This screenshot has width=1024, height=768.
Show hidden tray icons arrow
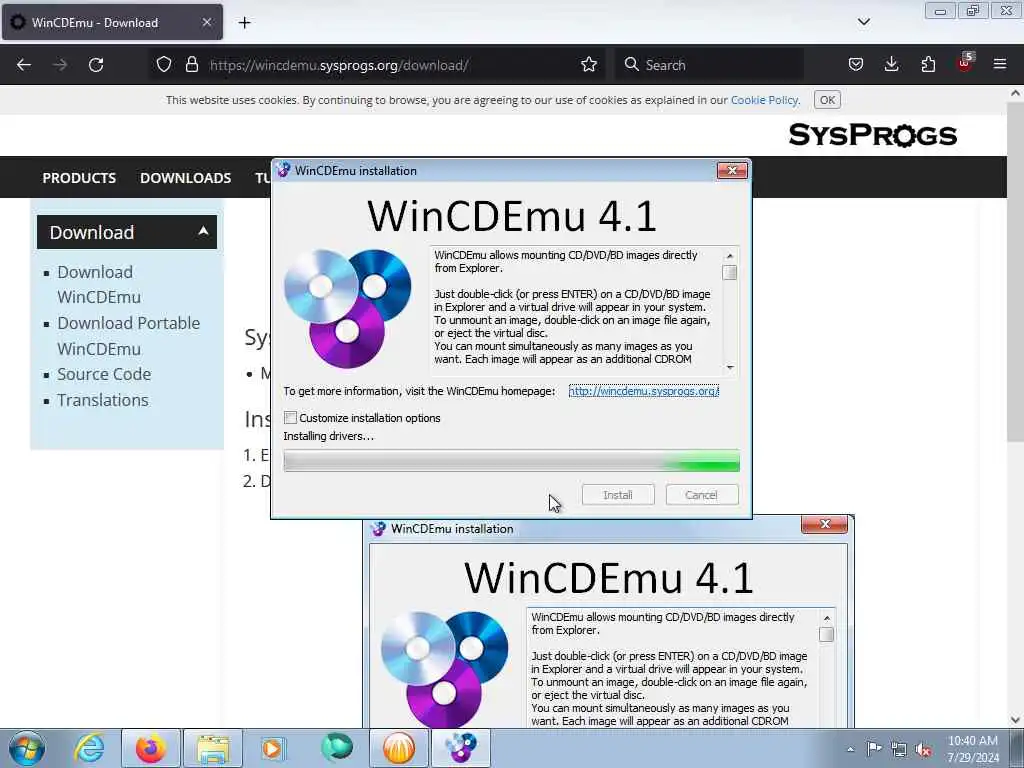[x=850, y=749]
